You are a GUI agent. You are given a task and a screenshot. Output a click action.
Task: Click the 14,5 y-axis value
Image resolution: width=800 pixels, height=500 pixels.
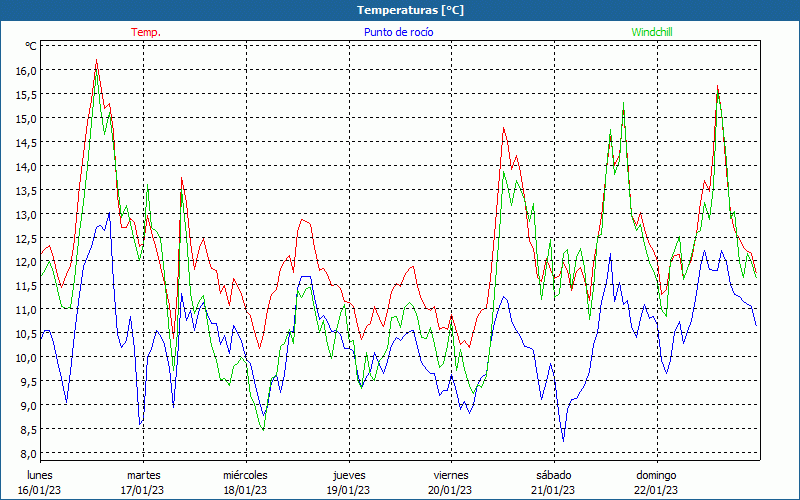click(x=26, y=142)
